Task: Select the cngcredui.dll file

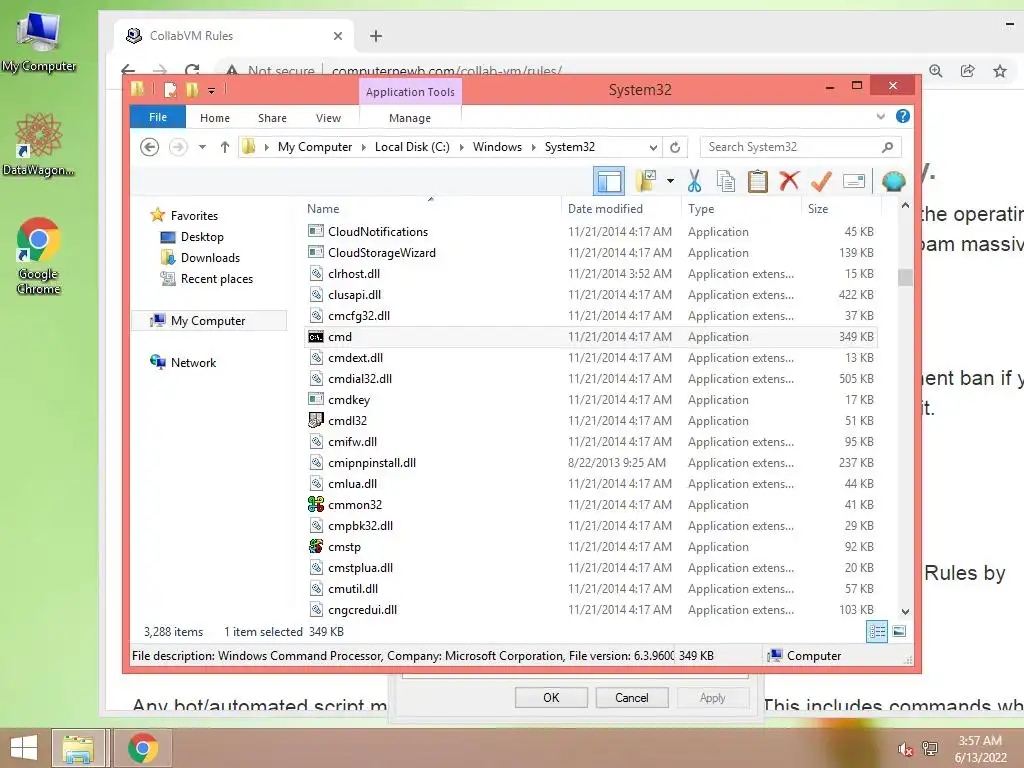Action: pyautogui.click(x=591, y=610)
